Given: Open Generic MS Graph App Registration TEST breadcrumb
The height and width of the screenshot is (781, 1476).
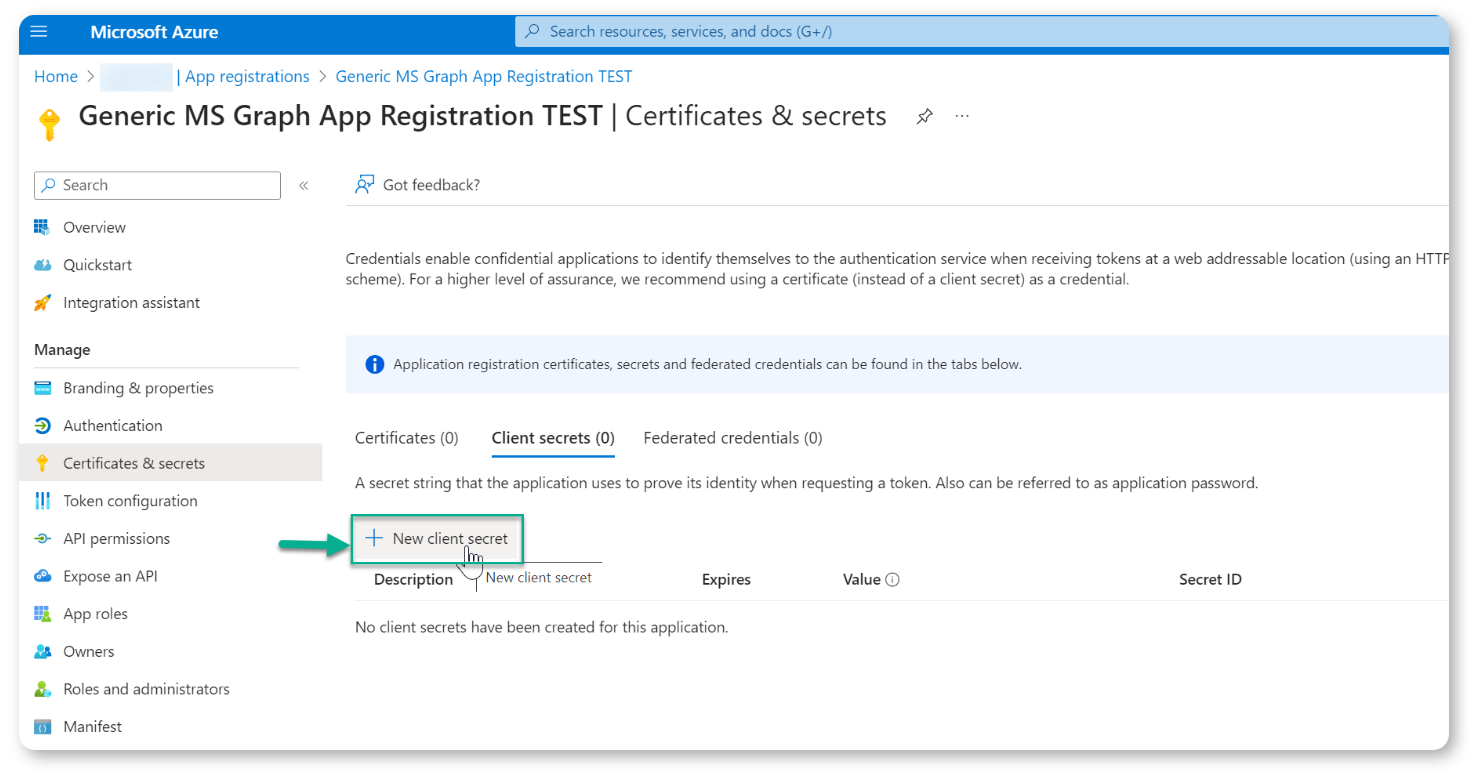Looking at the screenshot, I should coord(484,77).
